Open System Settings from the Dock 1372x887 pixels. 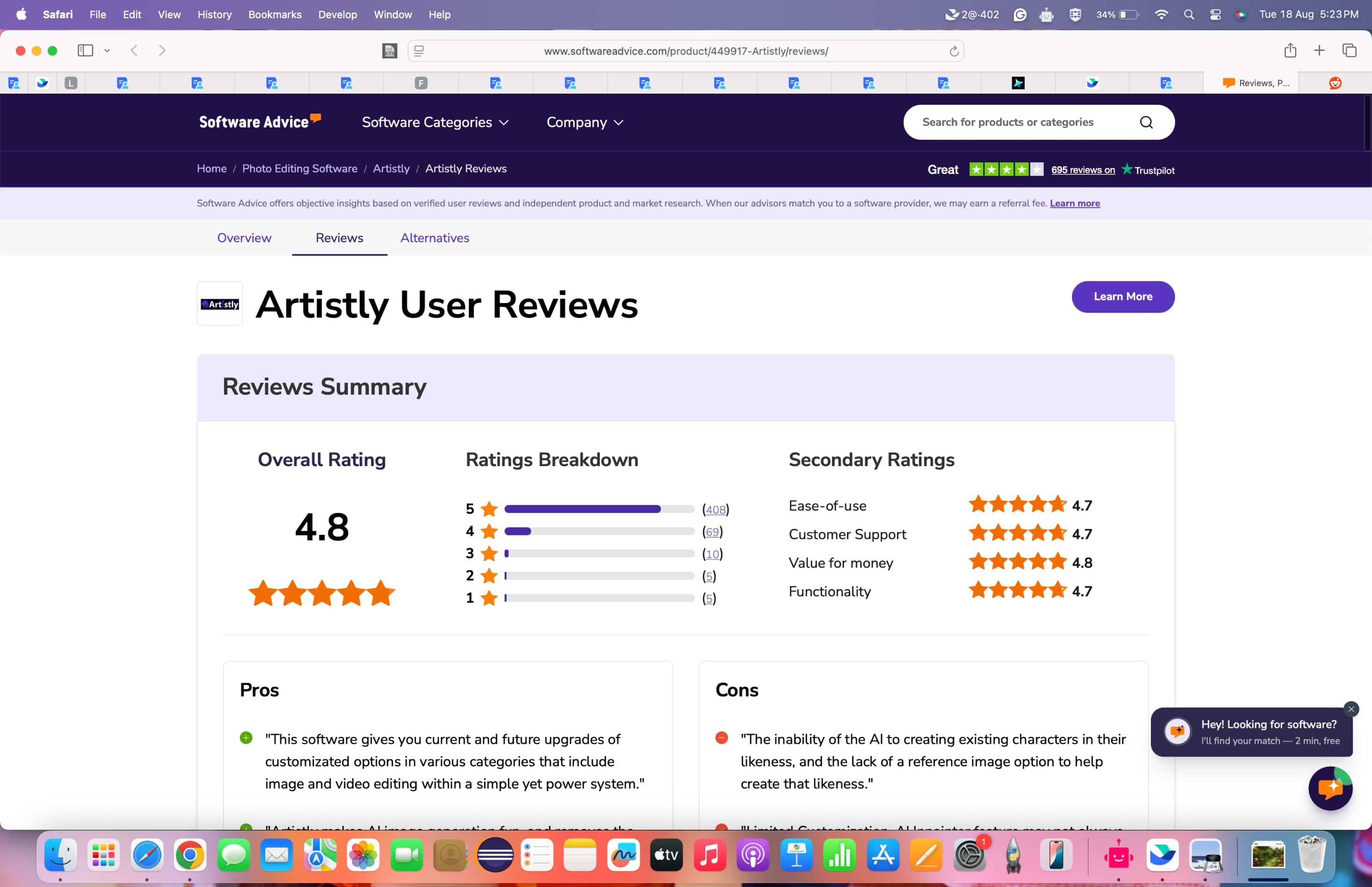pos(970,855)
